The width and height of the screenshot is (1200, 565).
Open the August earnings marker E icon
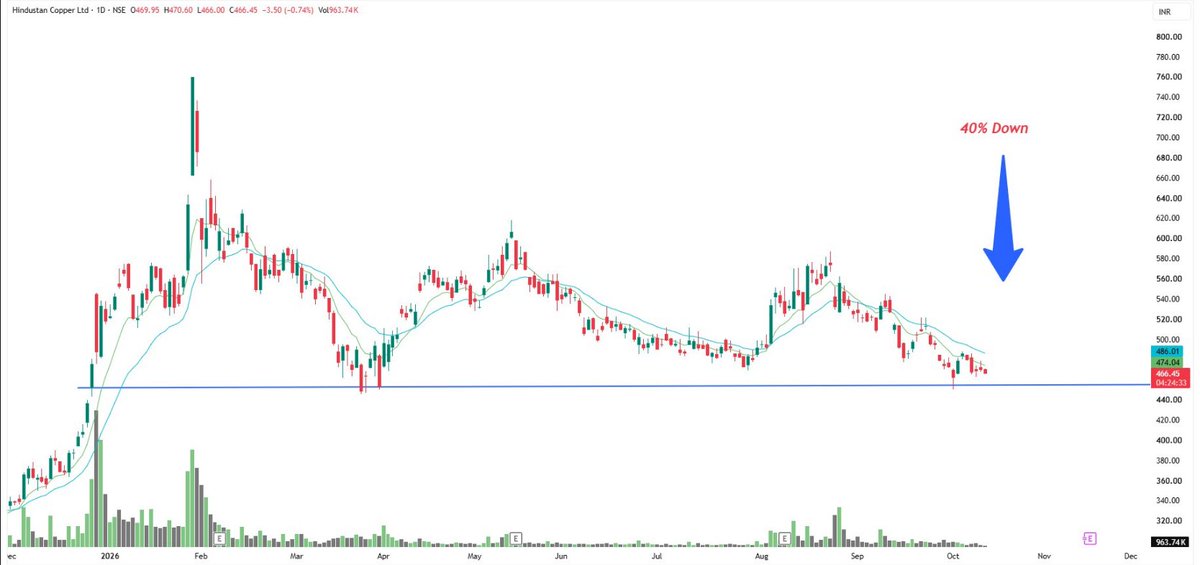click(785, 538)
